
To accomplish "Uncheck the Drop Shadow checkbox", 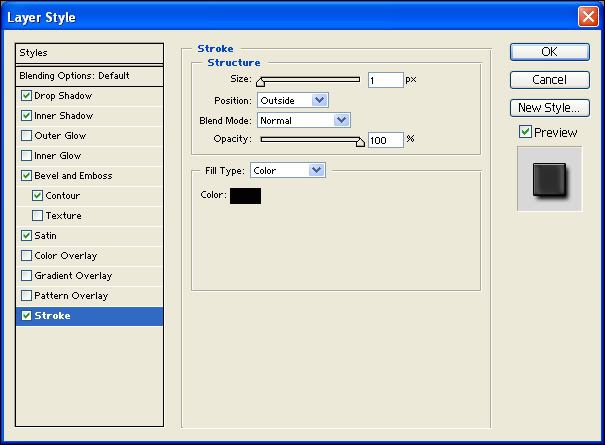I will pos(26,95).
